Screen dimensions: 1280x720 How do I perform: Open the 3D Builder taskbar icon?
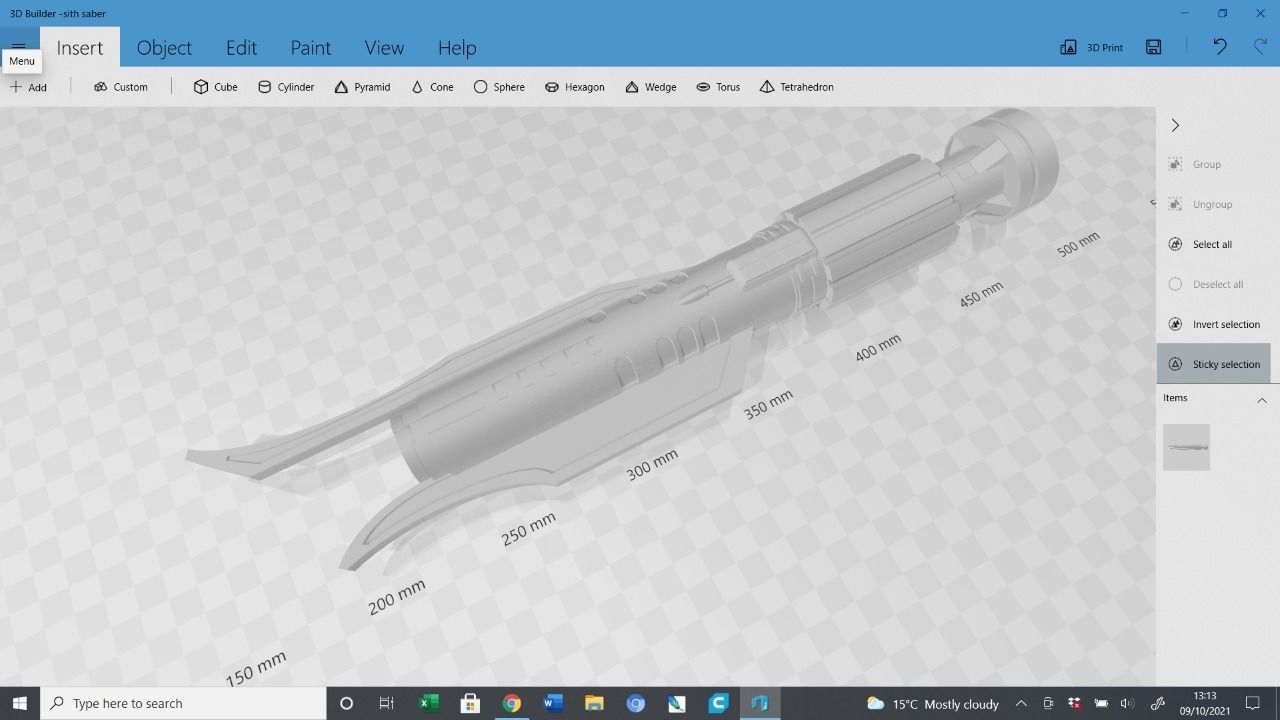759,703
